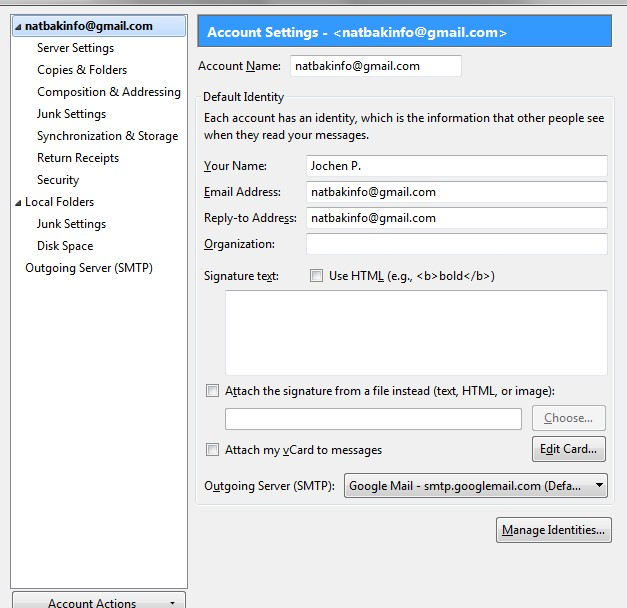Select Copies & Folders settings
The height and width of the screenshot is (608, 627).
coord(82,70)
